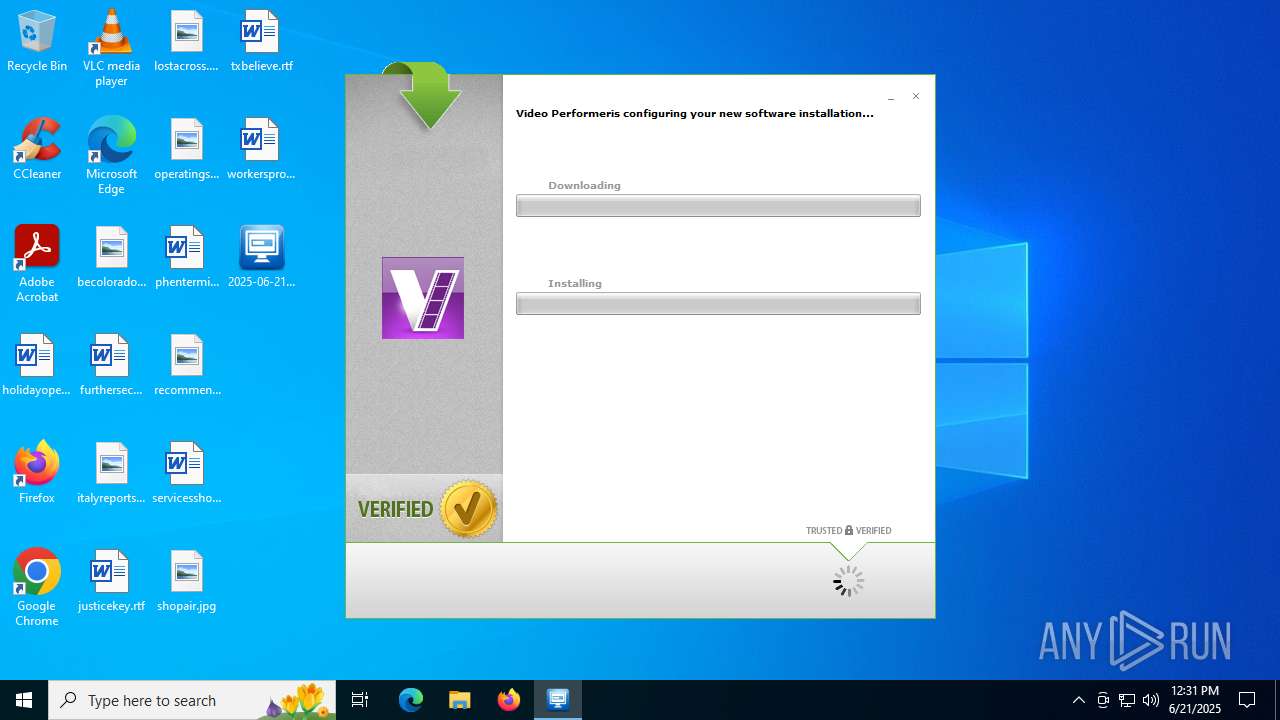
Task: Select the phentermi document icon
Action: pos(186,258)
